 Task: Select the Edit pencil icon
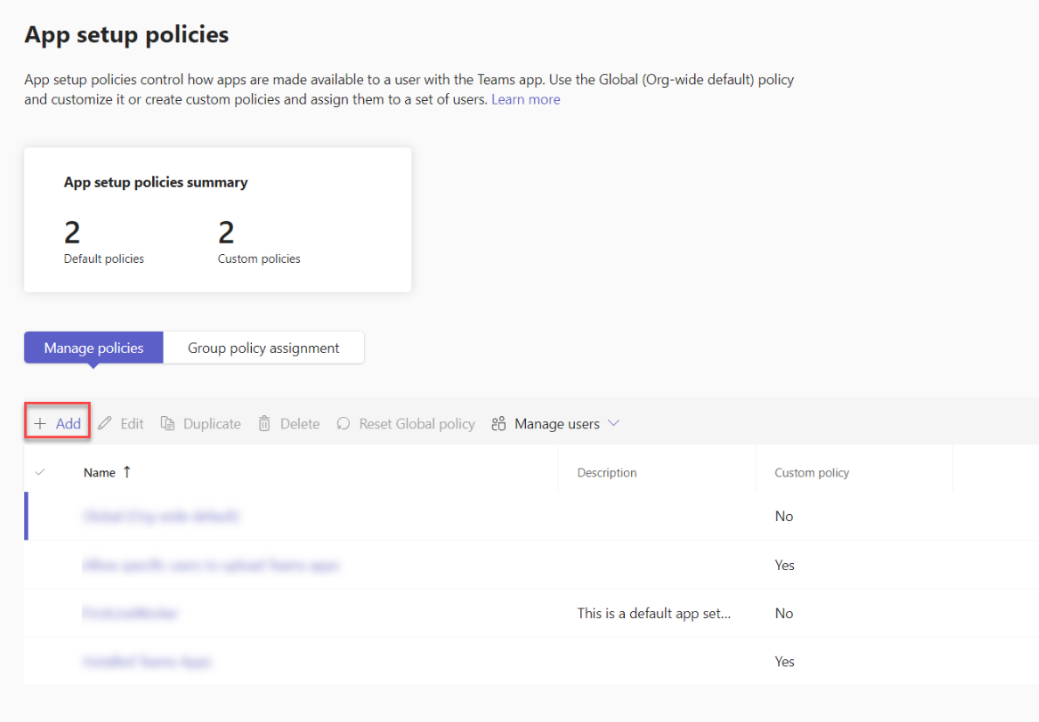(x=106, y=423)
